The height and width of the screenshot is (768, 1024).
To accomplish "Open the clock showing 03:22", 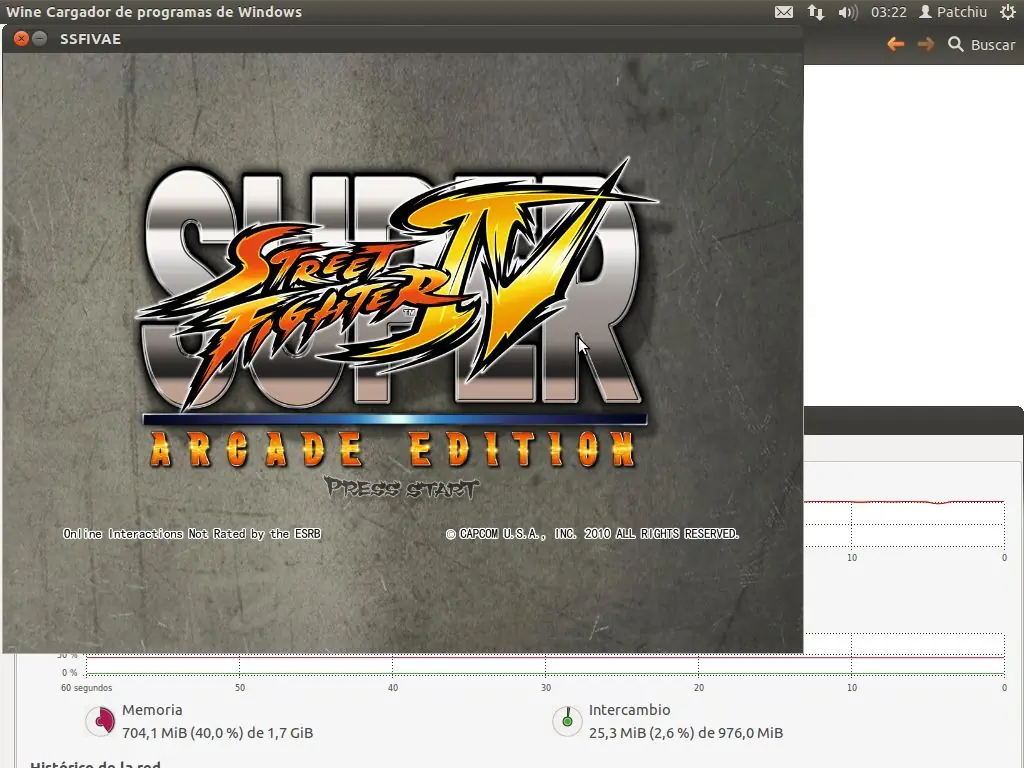I will pyautogui.click(x=889, y=12).
